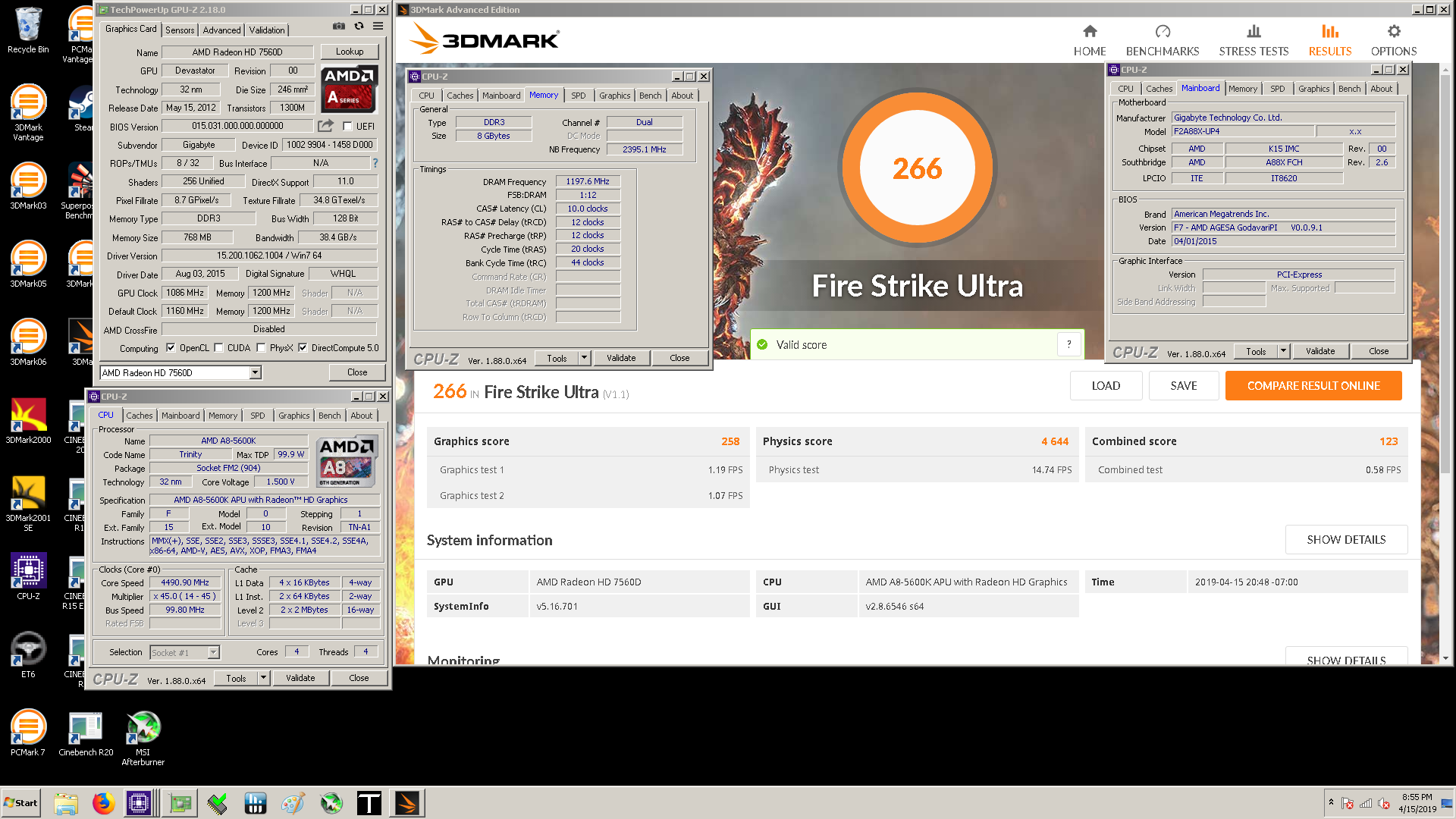Click the Close button in GPU-Z
Viewport: 1456px width, 819px height.
click(x=357, y=372)
